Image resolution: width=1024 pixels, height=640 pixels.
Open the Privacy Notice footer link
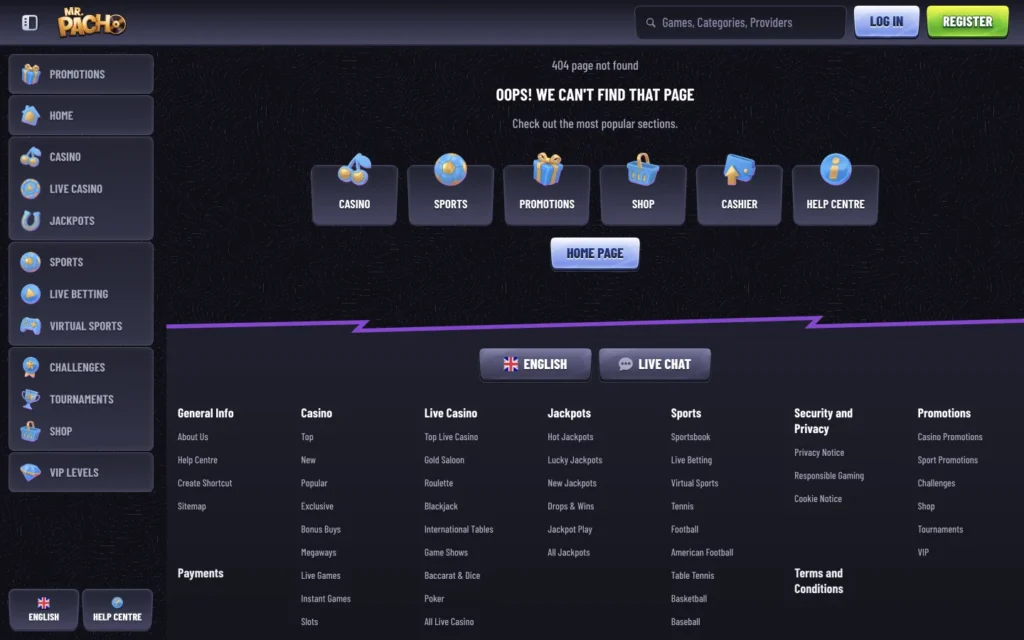819,453
